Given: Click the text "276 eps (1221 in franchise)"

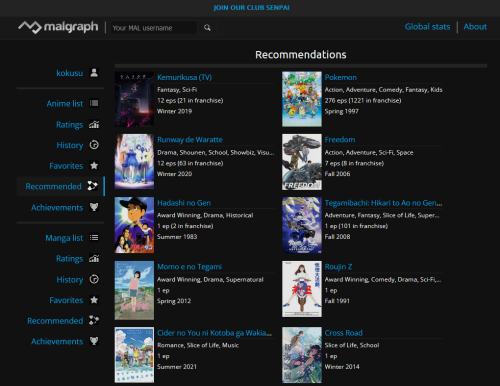Looking at the screenshot, I should point(363,101).
